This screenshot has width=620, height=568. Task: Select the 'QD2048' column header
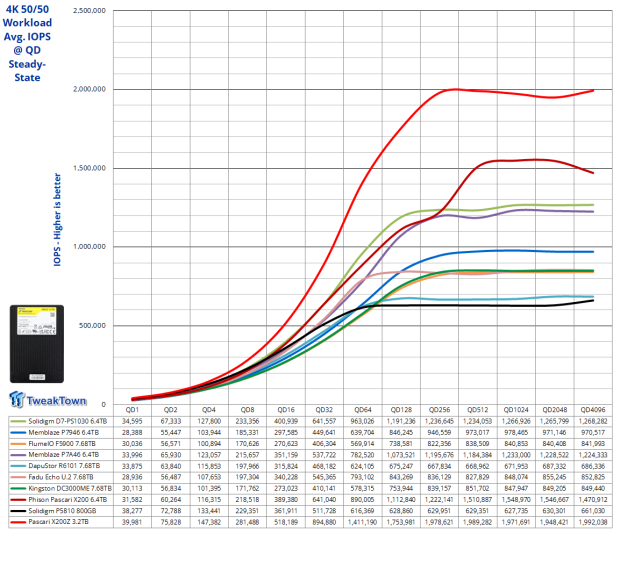tap(554, 410)
